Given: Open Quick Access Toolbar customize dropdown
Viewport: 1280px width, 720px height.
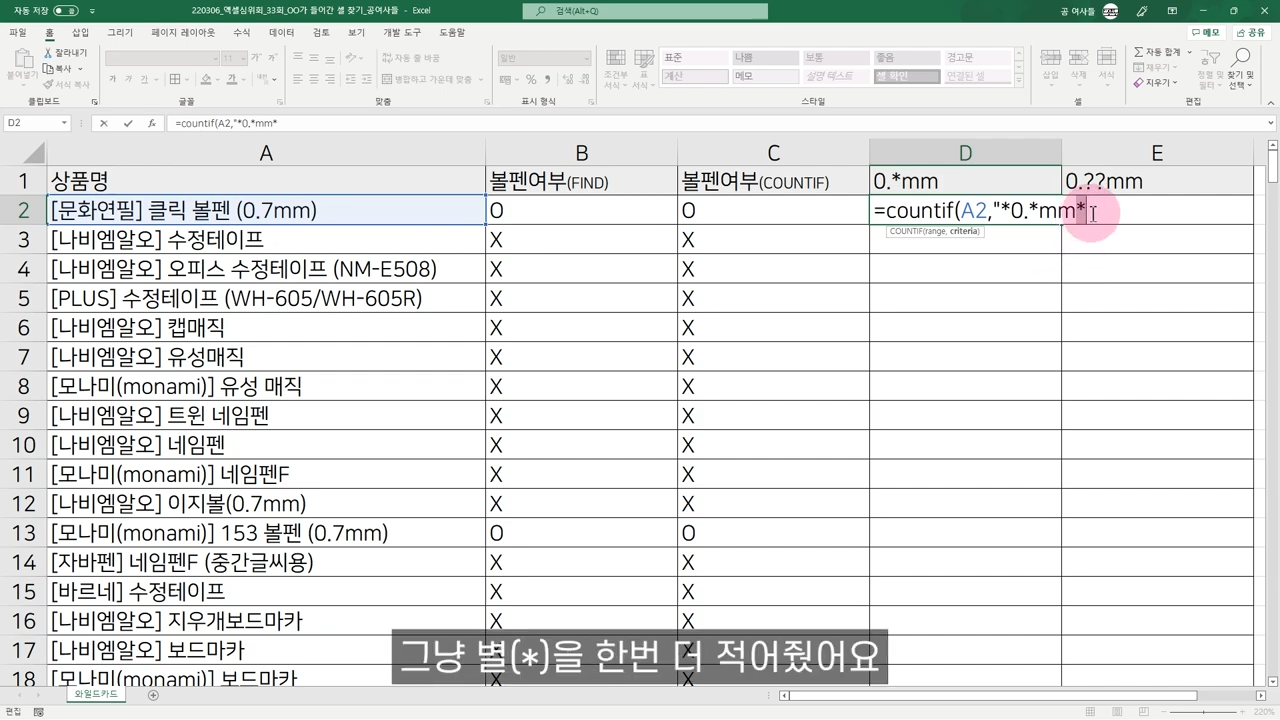Looking at the screenshot, I should click(93, 11).
